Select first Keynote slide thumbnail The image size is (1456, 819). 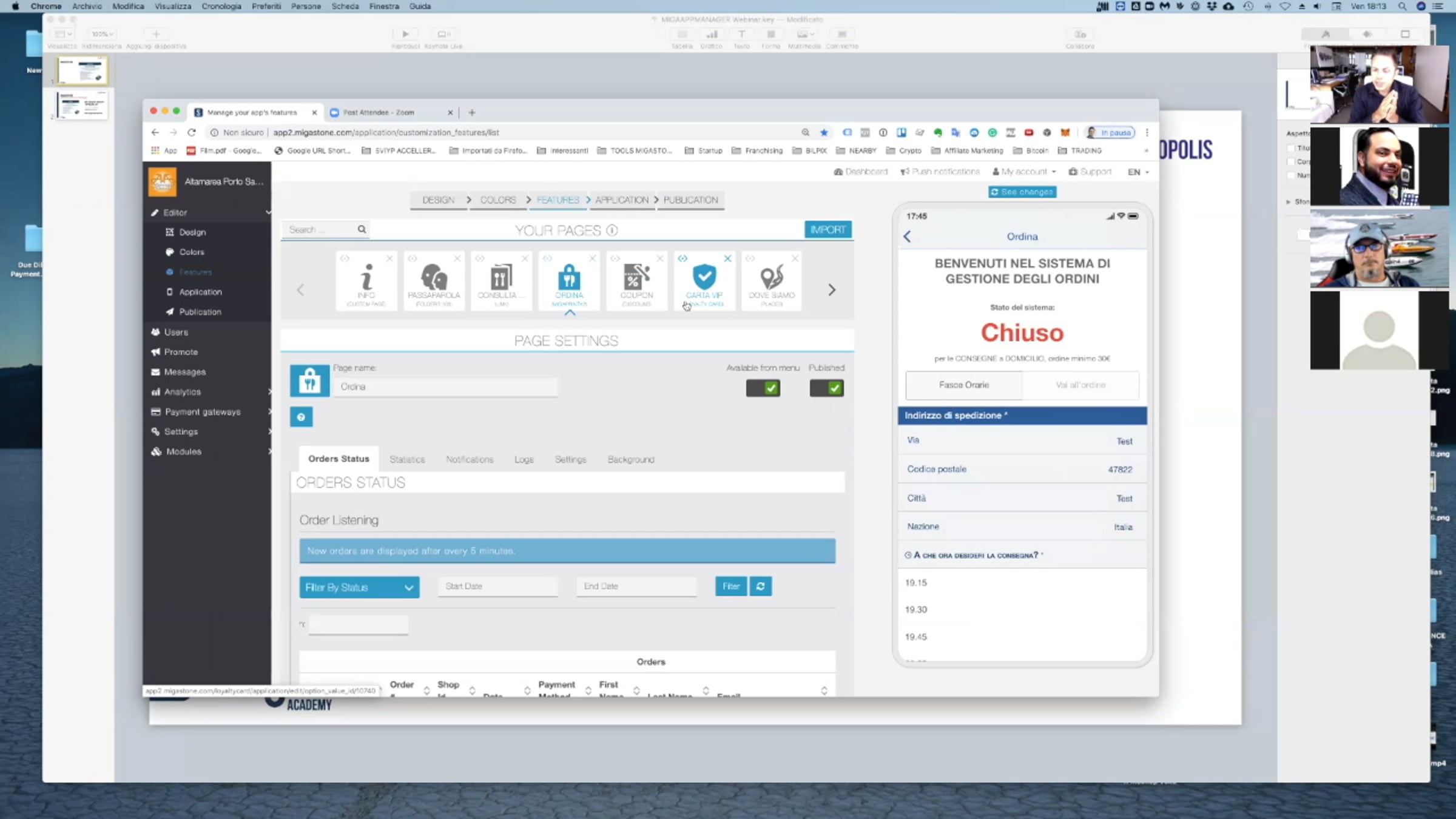click(x=82, y=71)
